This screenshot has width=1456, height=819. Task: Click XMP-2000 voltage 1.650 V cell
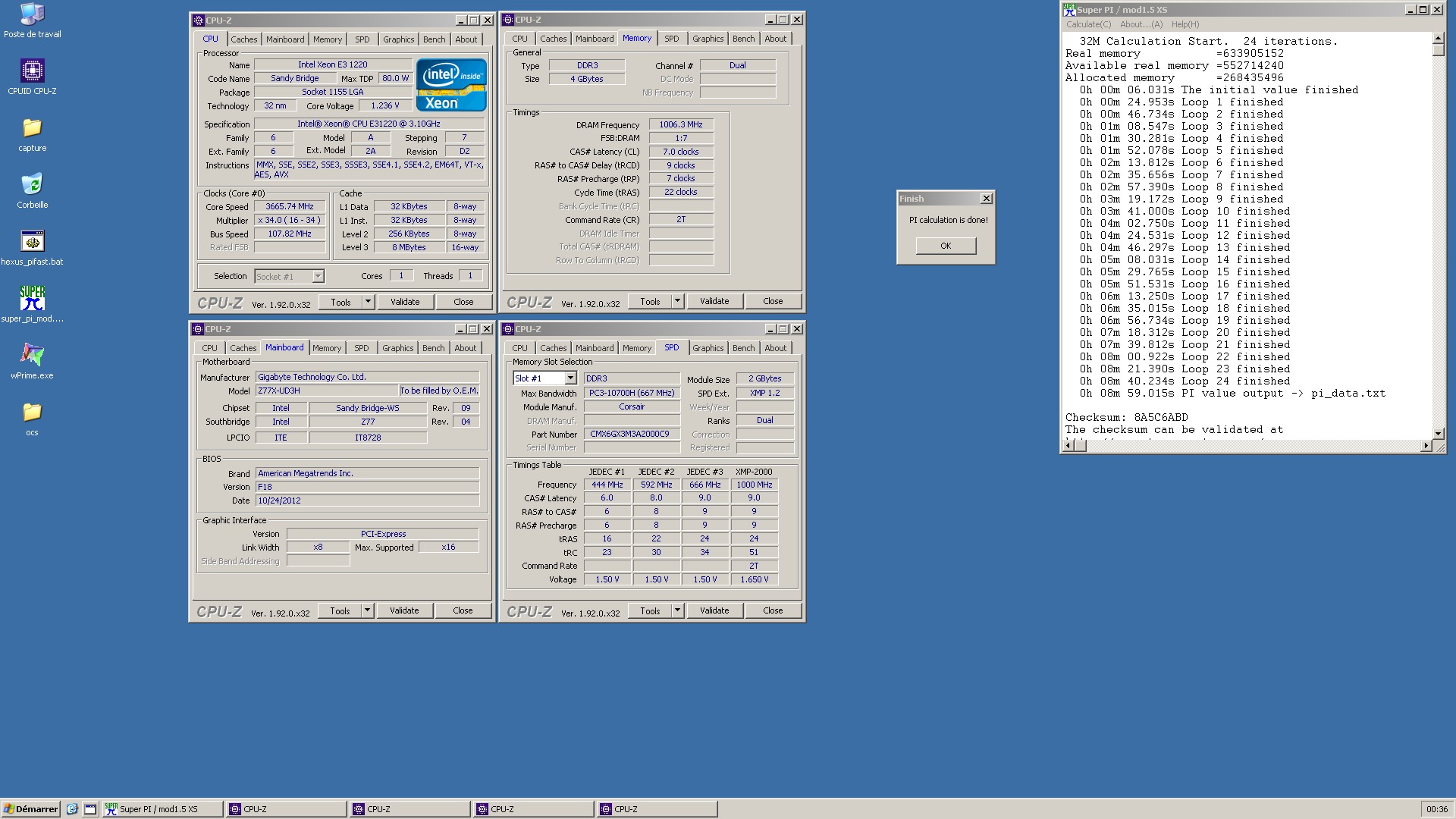click(754, 579)
